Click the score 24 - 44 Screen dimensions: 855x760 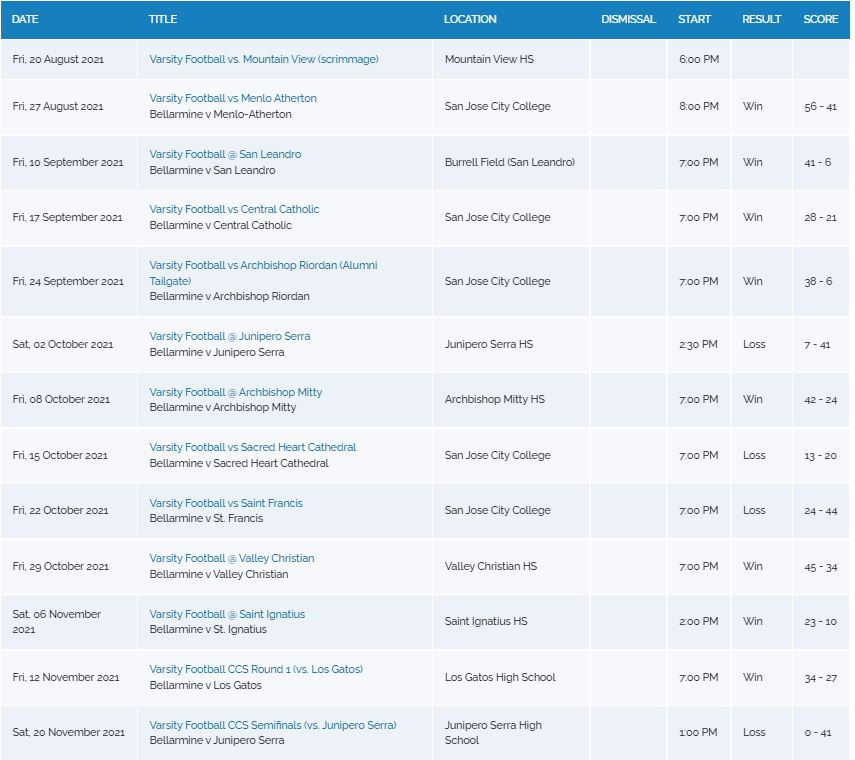pyautogui.click(x=820, y=511)
